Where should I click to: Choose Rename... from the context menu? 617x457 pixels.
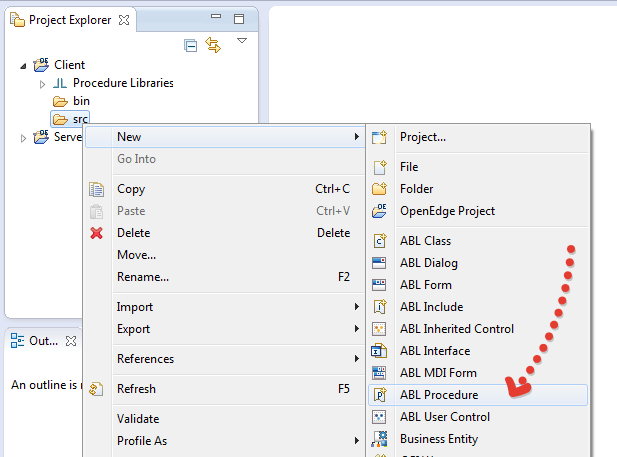[225, 277]
